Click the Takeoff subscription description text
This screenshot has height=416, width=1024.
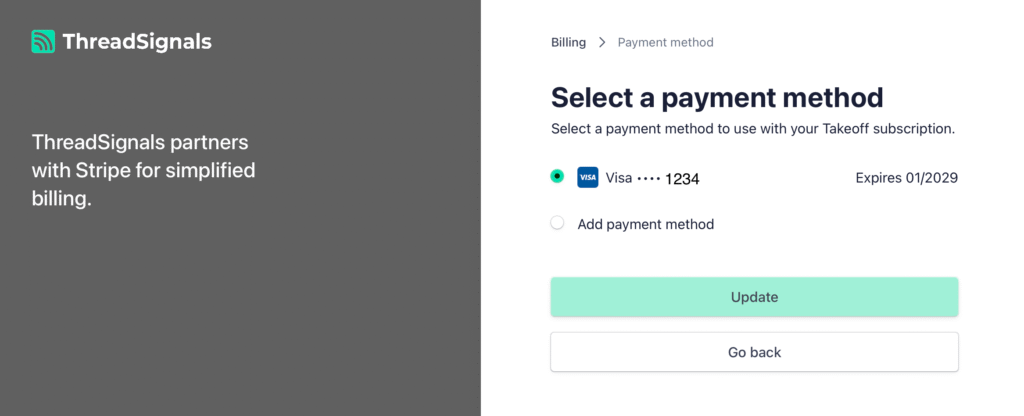(754, 129)
